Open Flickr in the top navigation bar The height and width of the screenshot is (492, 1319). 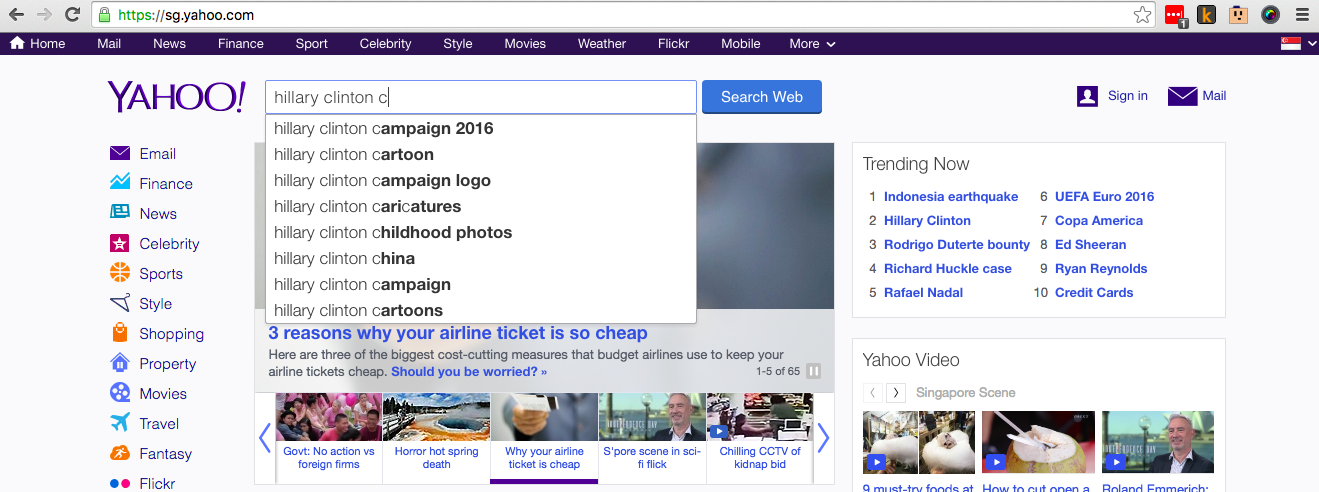[673, 44]
